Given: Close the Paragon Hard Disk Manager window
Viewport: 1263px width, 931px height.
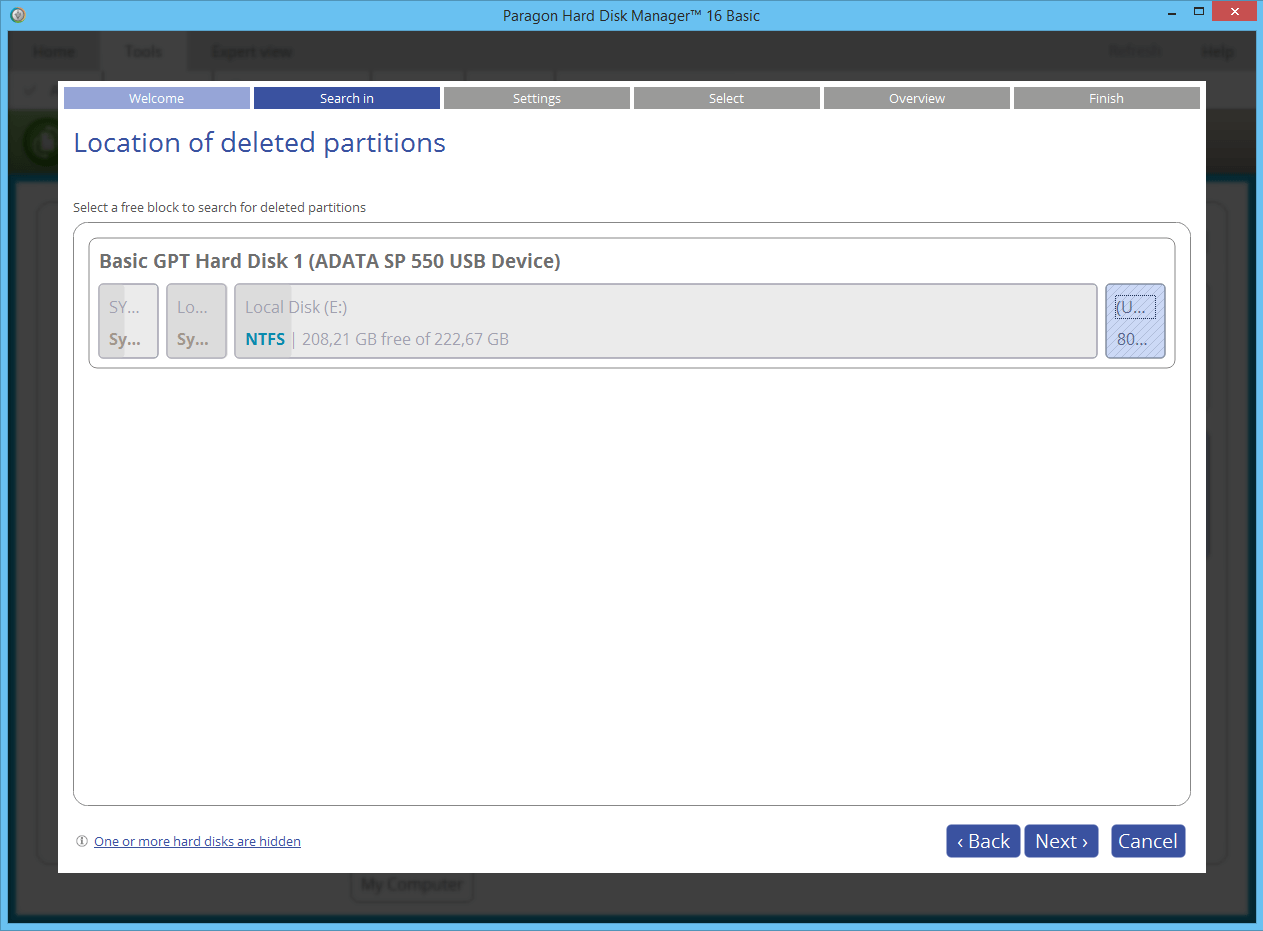Looking at the screenshot, I should (1236, 13).
